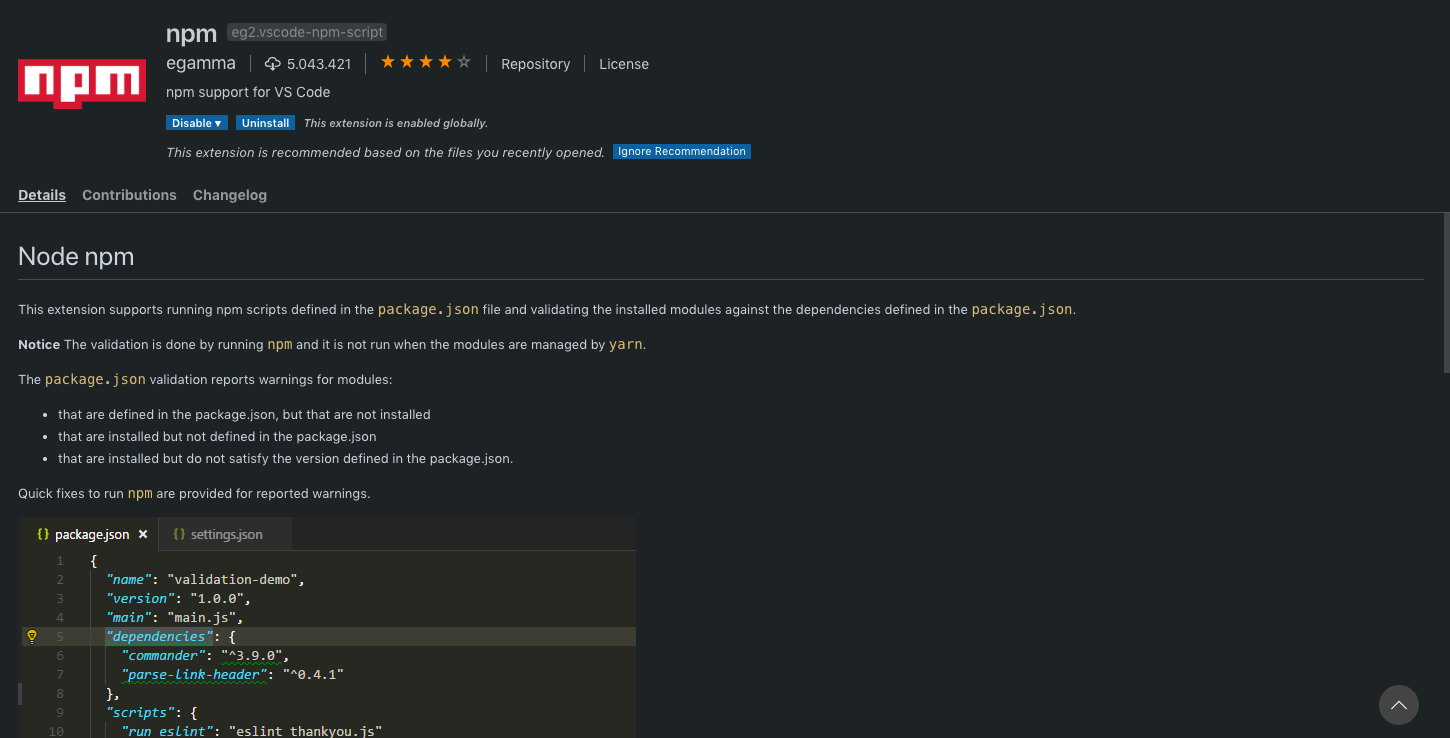The width and height of the screenshot is (1450, 738).
Task: Click the JSON icon on package.json tab
Action: pyautogui.click(x=42, y=533)
